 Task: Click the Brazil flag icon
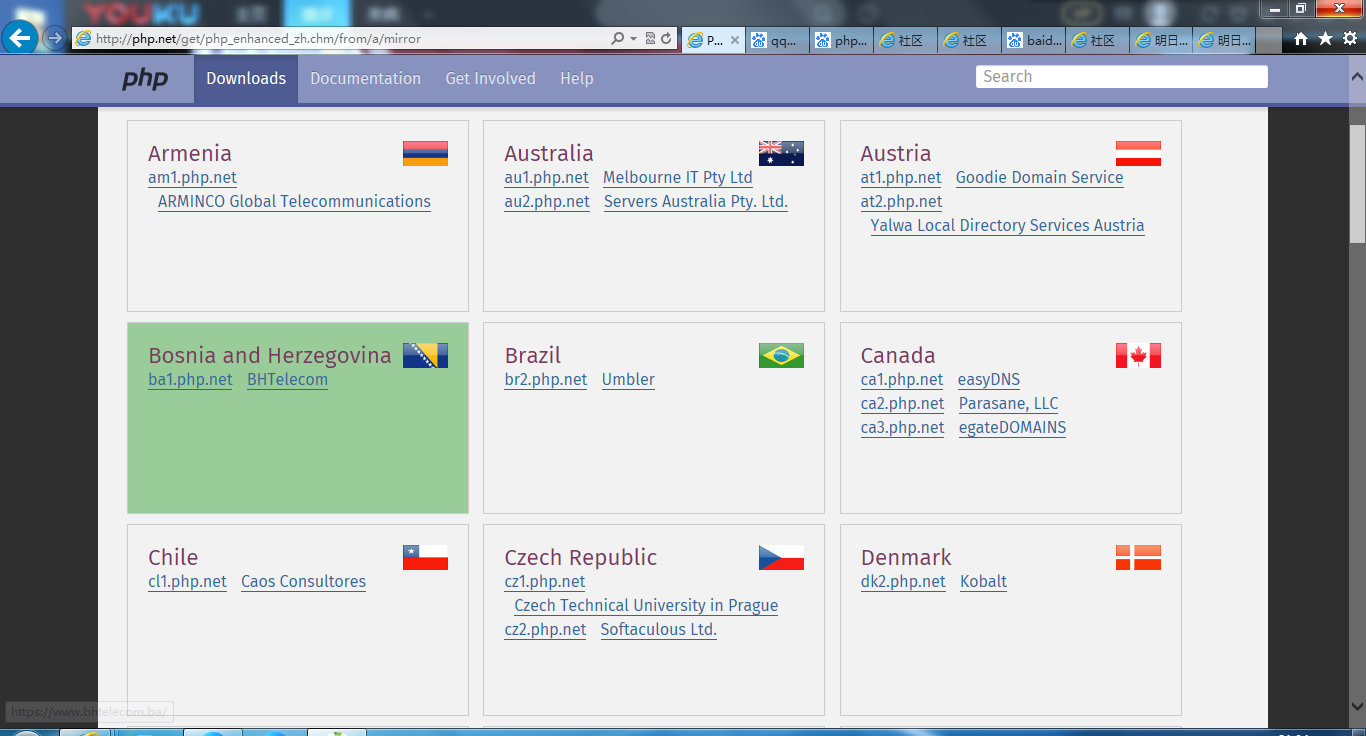781,355
